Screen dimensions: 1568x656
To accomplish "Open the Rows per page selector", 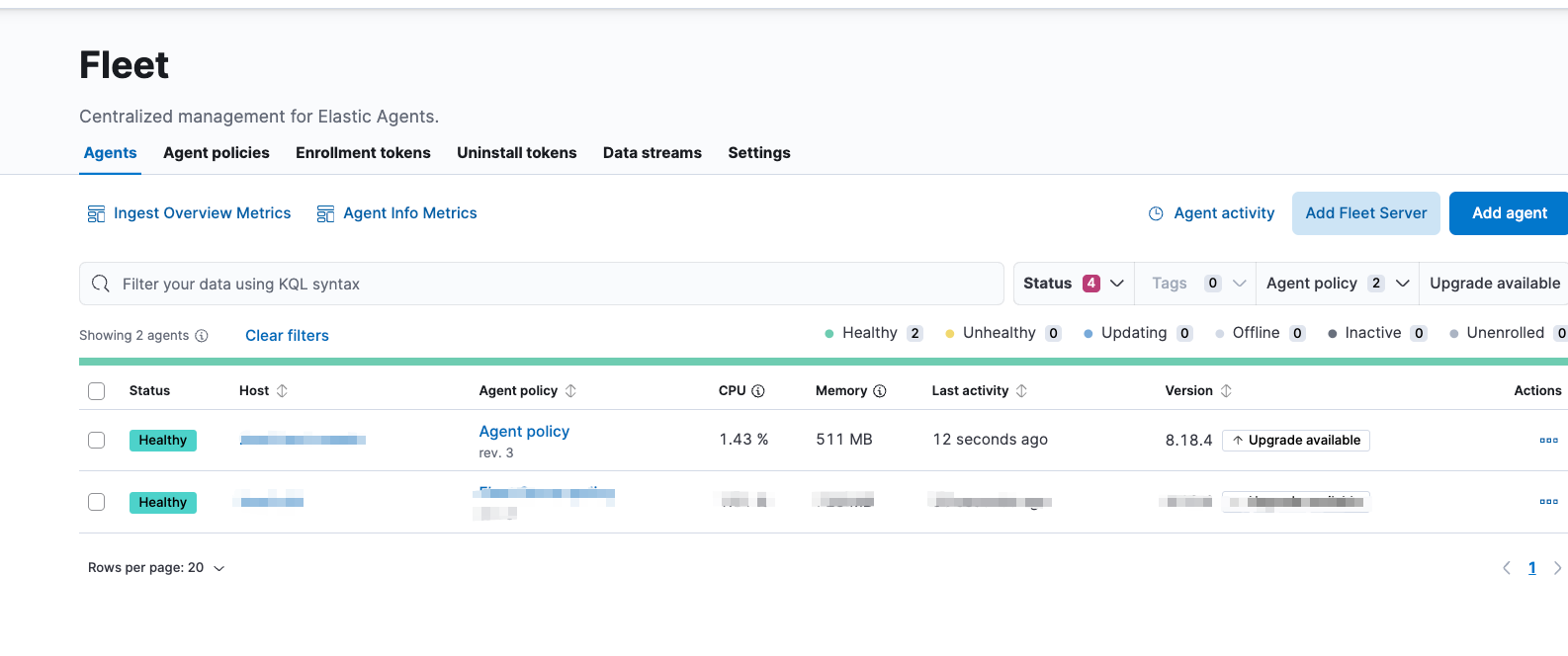I will [x=156, y=568].
